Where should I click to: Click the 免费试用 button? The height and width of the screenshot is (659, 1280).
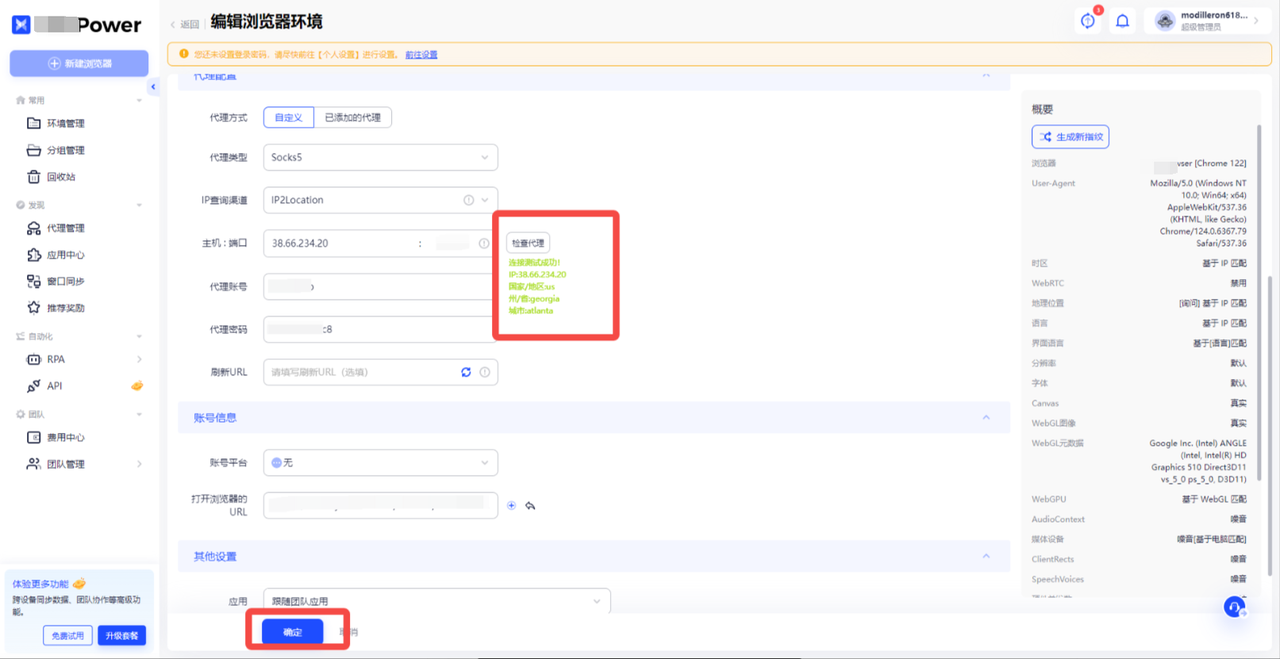point(68,636)
